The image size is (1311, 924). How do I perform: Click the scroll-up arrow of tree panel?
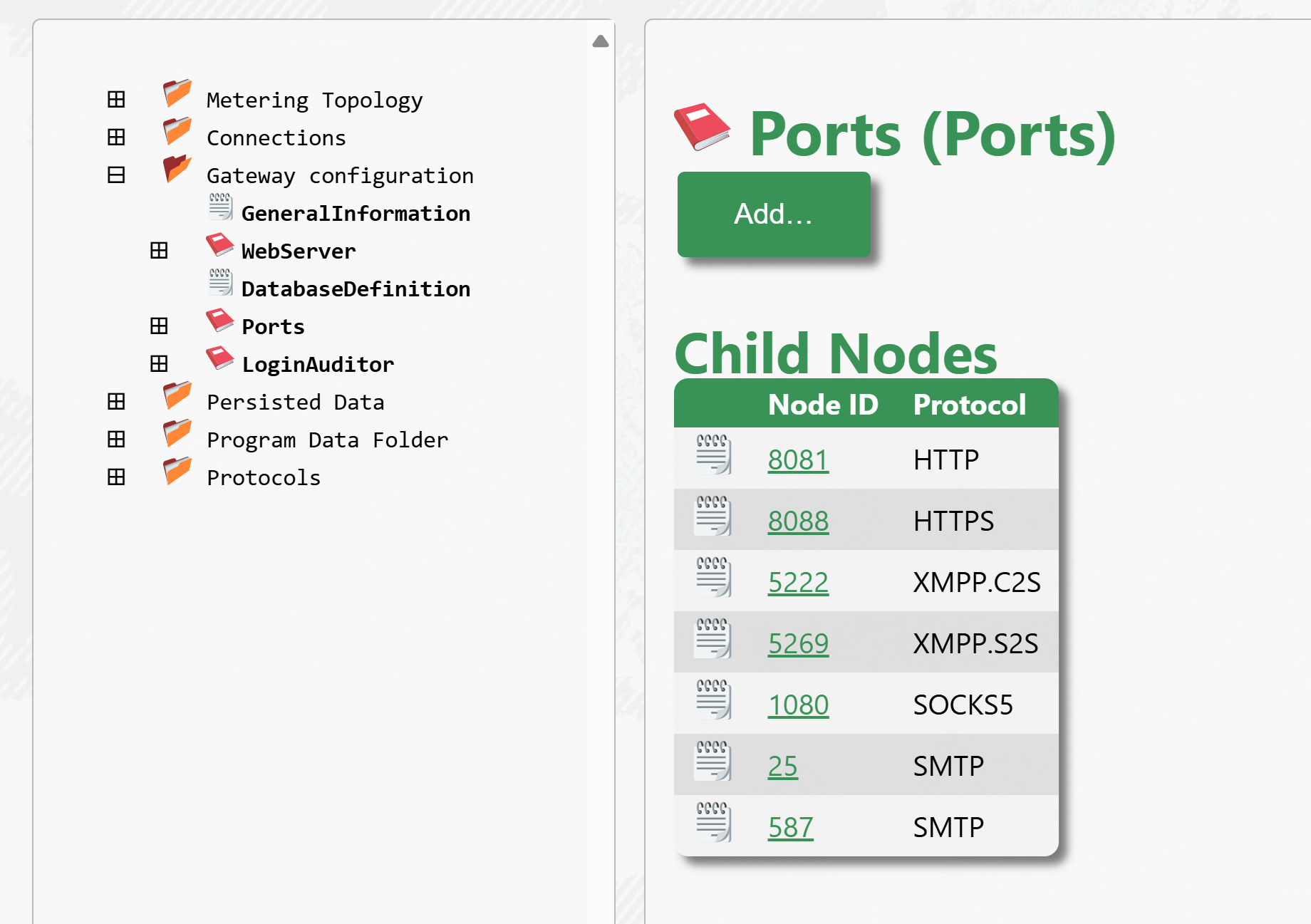tap(601, 41)
